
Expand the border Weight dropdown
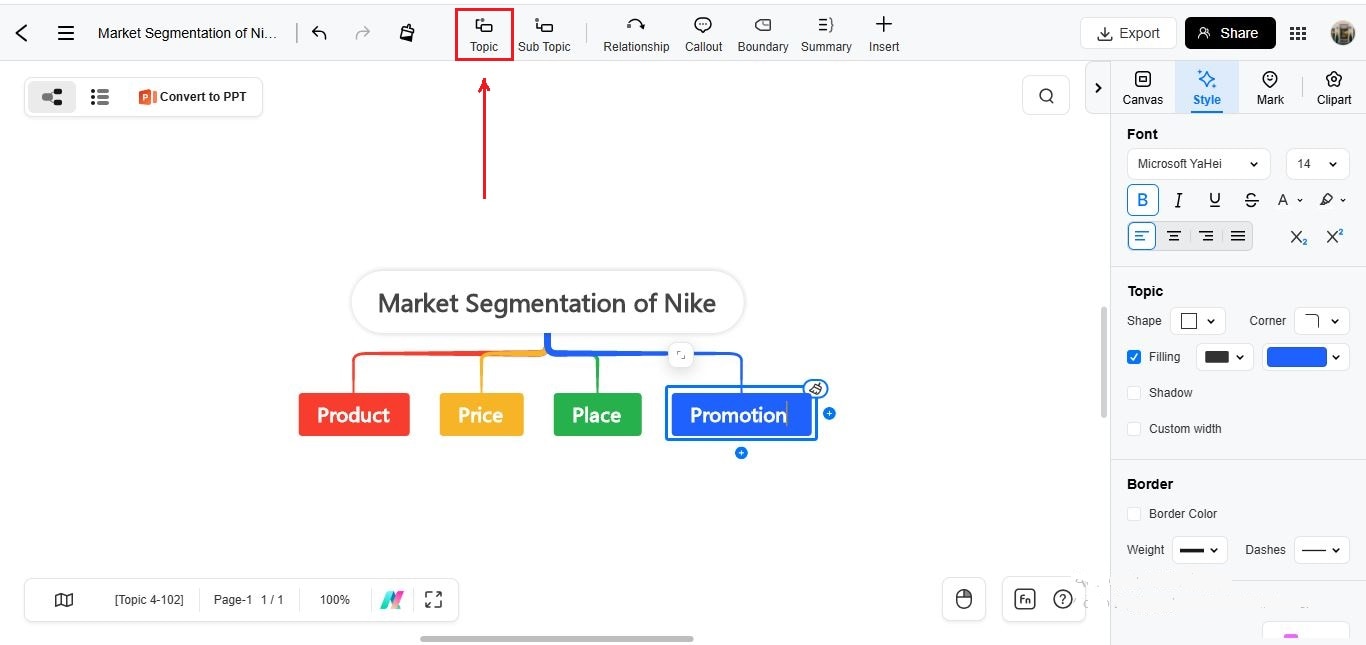click(1199, 550)
